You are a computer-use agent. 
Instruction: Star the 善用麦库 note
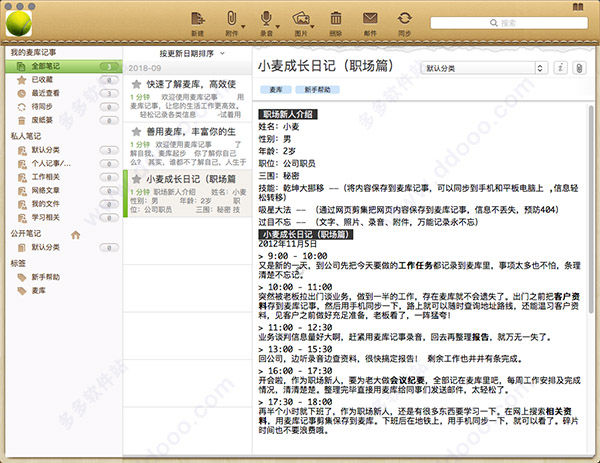136,132
